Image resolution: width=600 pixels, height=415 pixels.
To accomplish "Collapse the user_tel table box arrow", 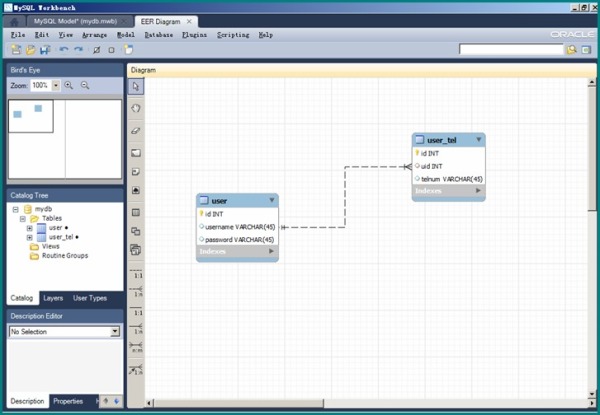I will tap(479, 140).
